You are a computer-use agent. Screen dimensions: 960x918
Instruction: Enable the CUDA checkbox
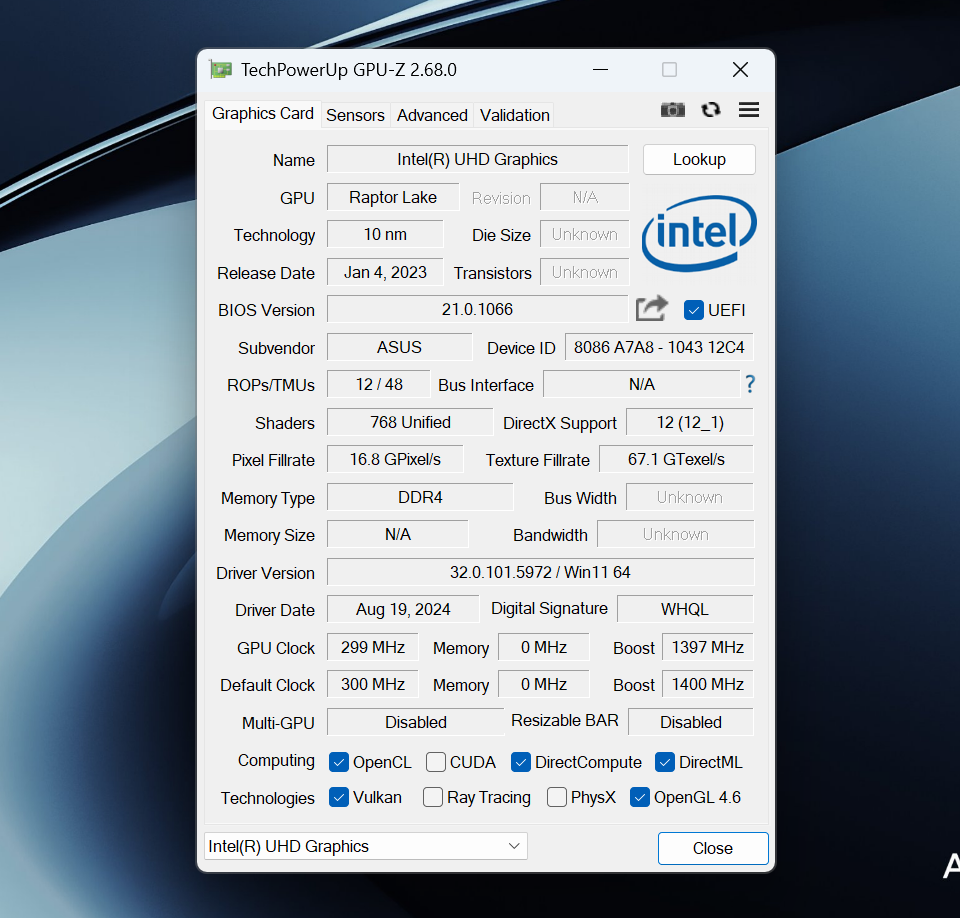coord(436,762)
